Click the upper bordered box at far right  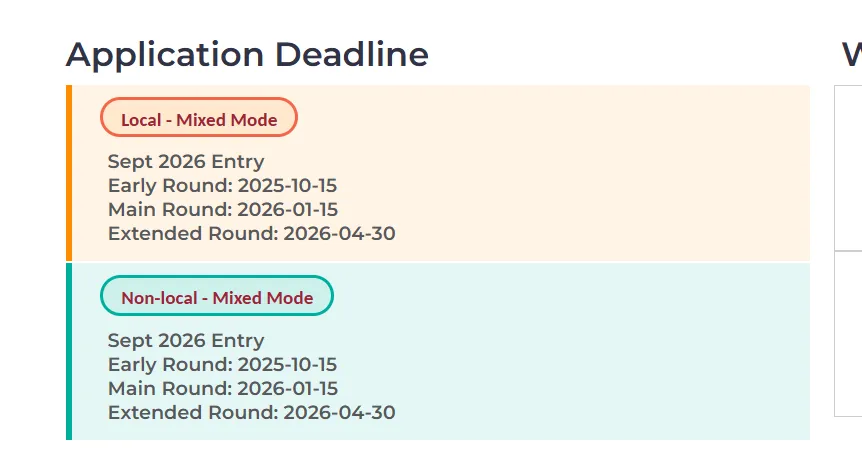point(849,168)
